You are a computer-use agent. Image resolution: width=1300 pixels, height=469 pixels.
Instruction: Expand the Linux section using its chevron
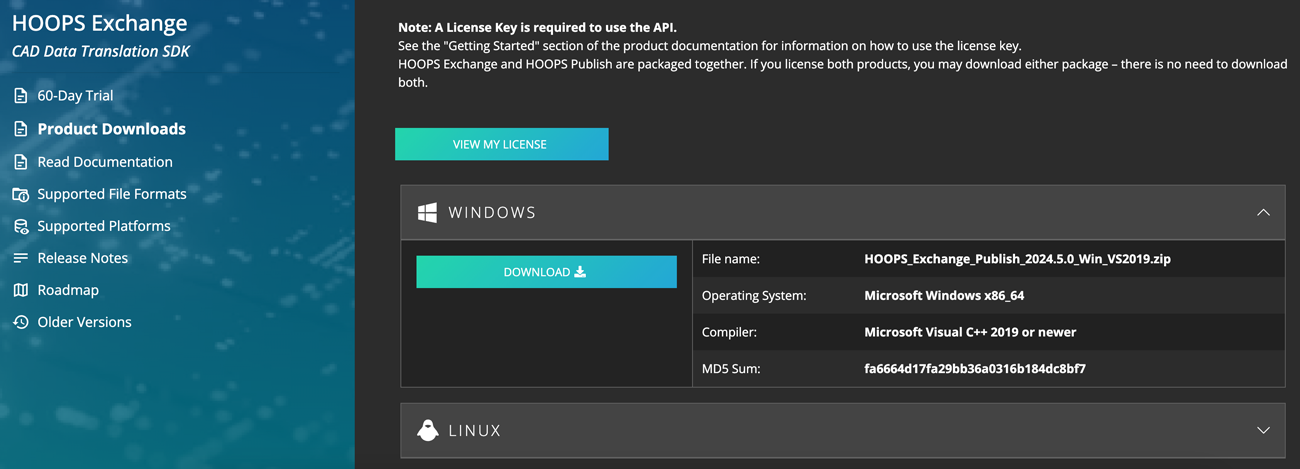coord(1263,430)
